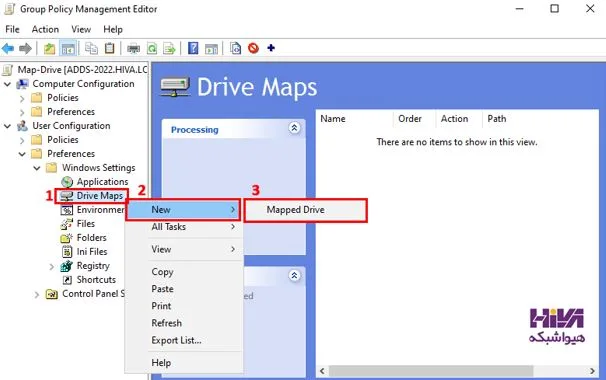
Task: Select the Files tree item icon
Action: coord(67,224)
